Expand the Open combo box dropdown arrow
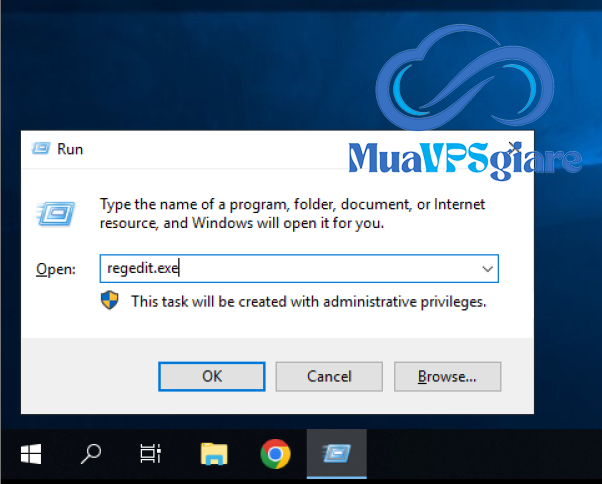This screenshot has width=602, height=484. (487, 269)
